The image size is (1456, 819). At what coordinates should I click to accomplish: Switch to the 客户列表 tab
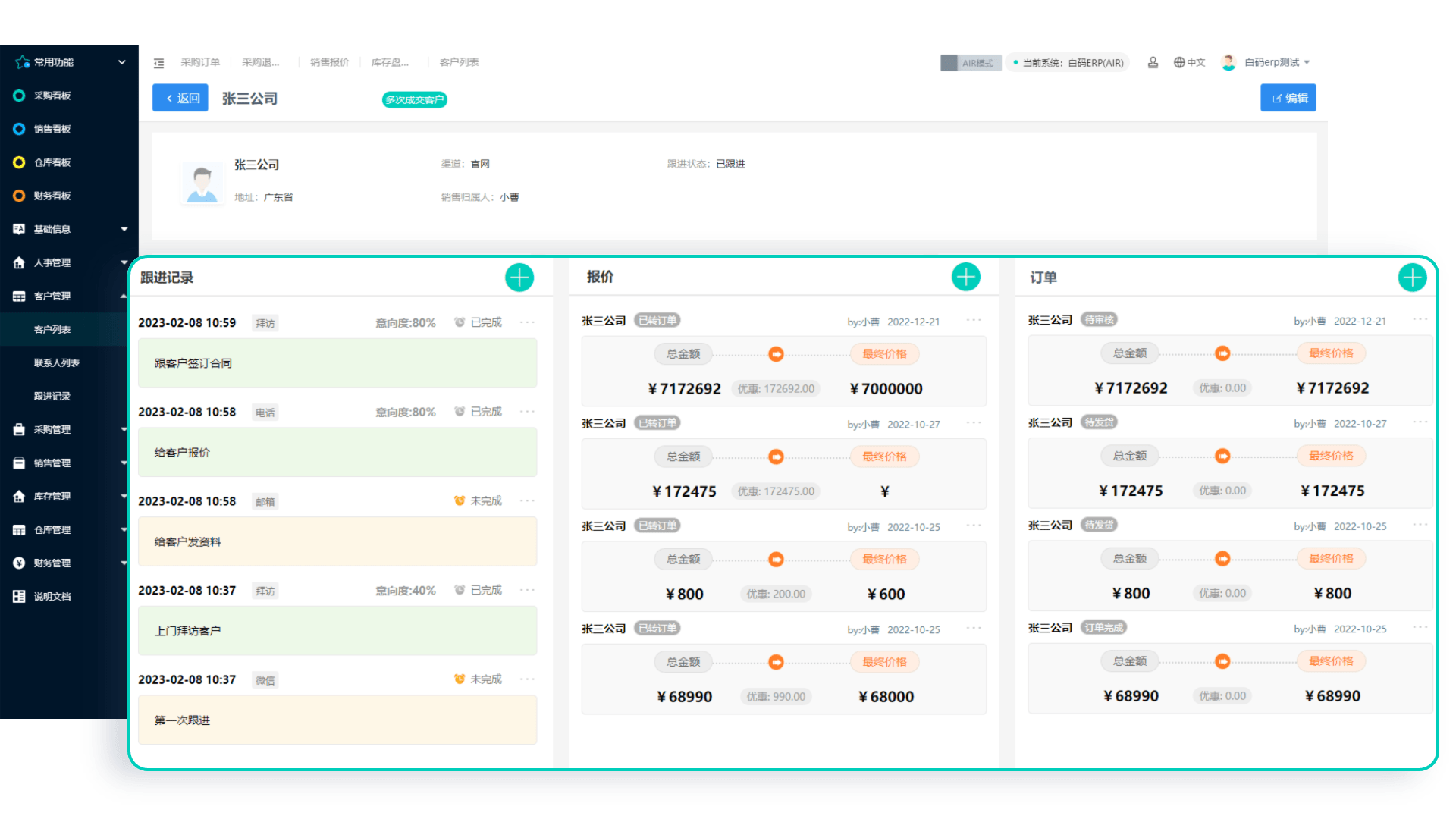459,62
